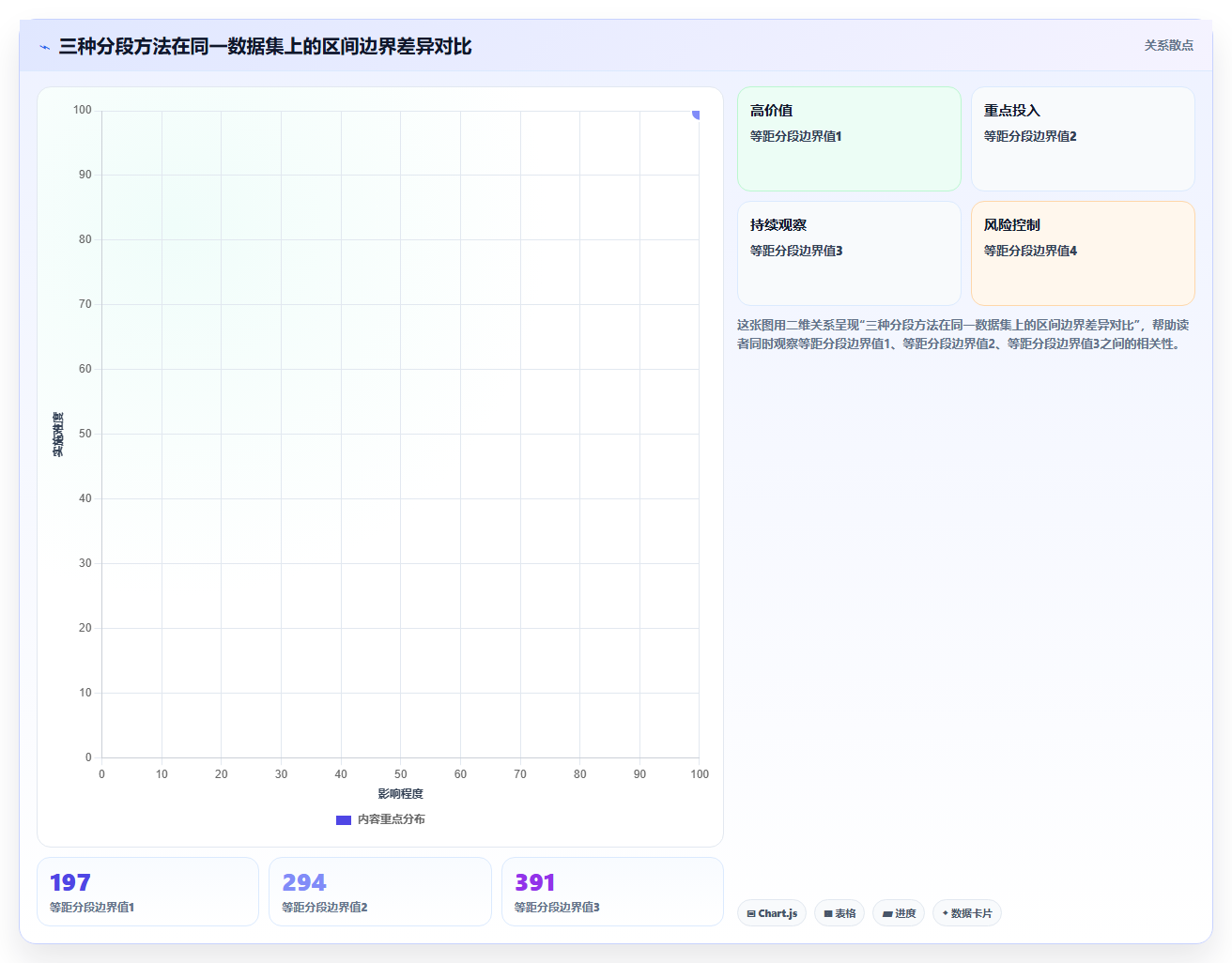Open the 重点投入 quadrant card
The width and height of the screenshot is (1232, 963).
tap(1083, 139)
